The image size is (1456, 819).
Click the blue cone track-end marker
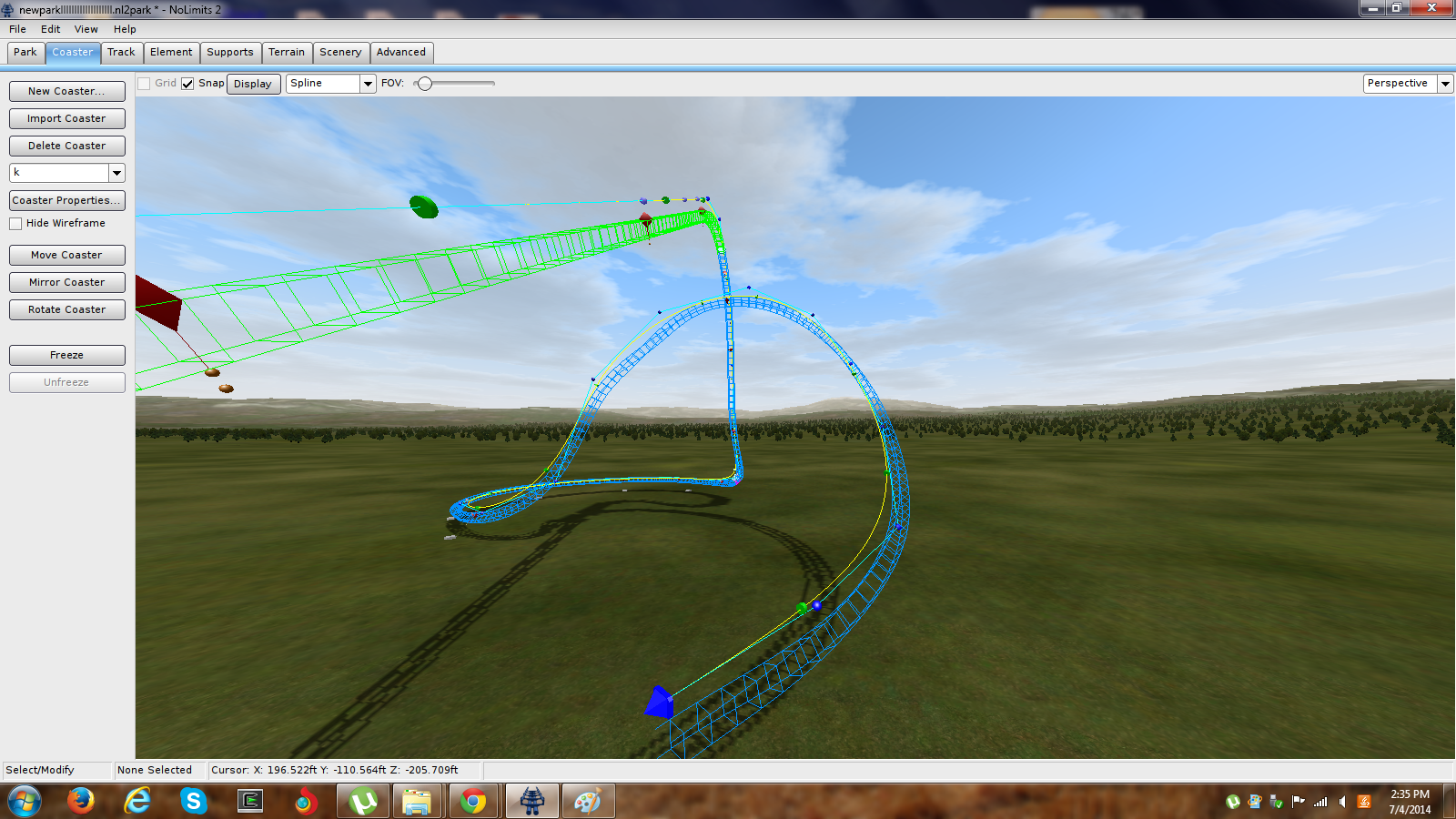pos(659,703)
